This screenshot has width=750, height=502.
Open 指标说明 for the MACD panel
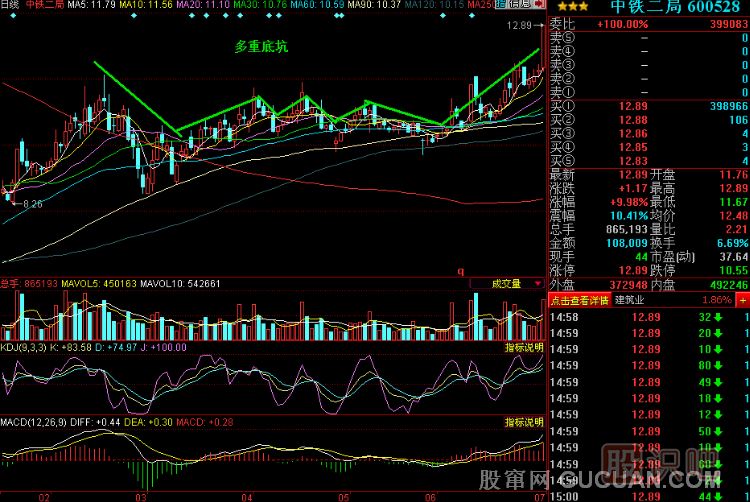click(523, 423)
